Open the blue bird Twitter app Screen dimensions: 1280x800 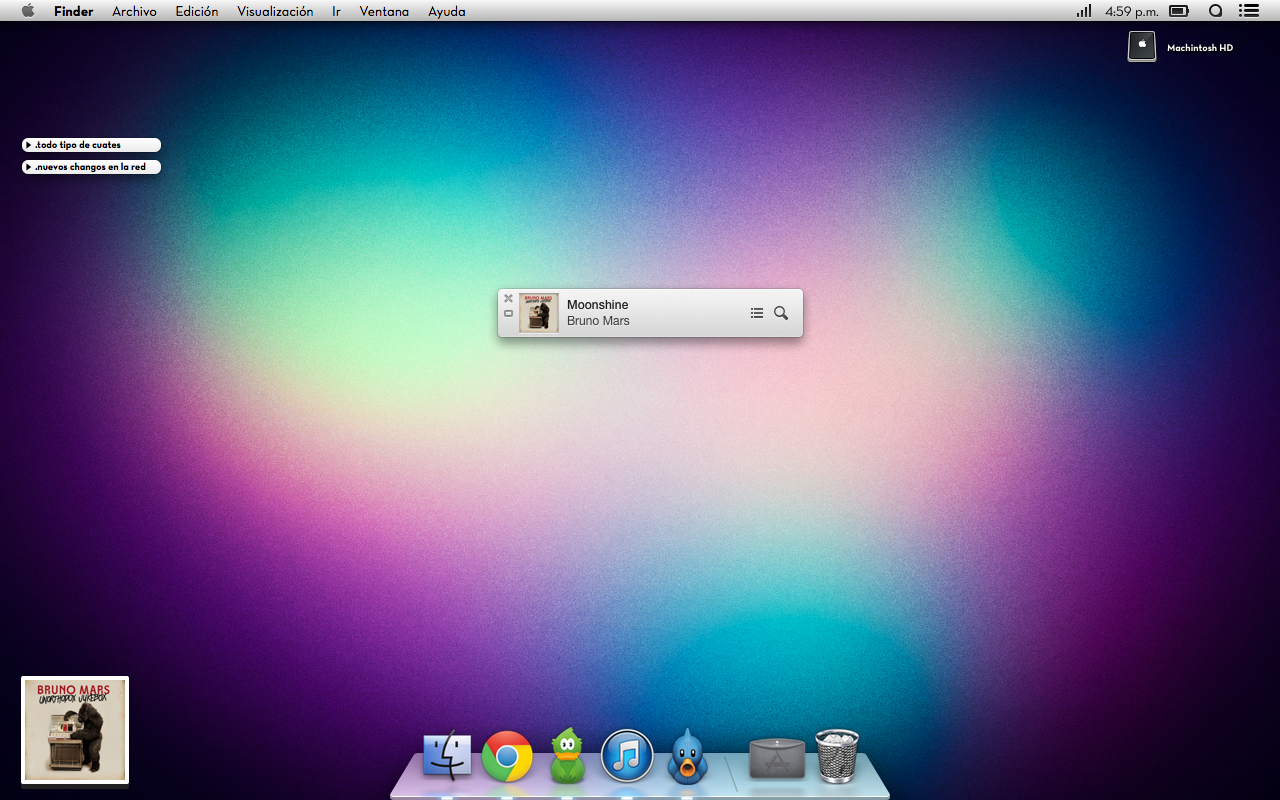[687, 756]
